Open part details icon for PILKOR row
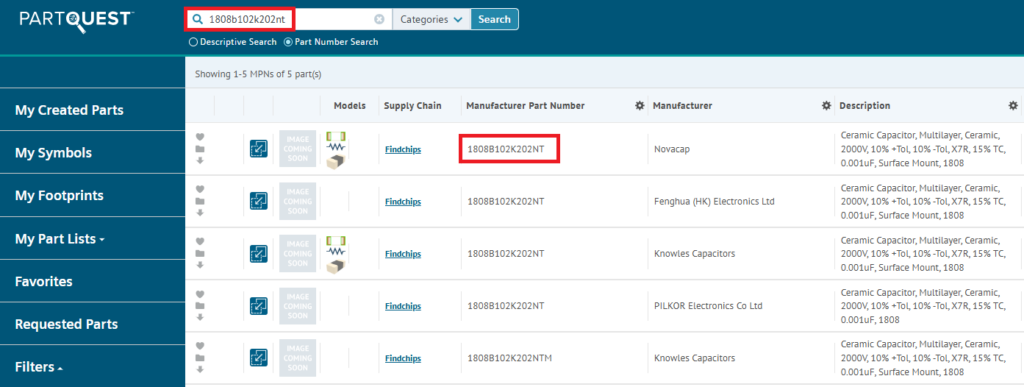This screenshot has height=387, width=1024. 259,305
